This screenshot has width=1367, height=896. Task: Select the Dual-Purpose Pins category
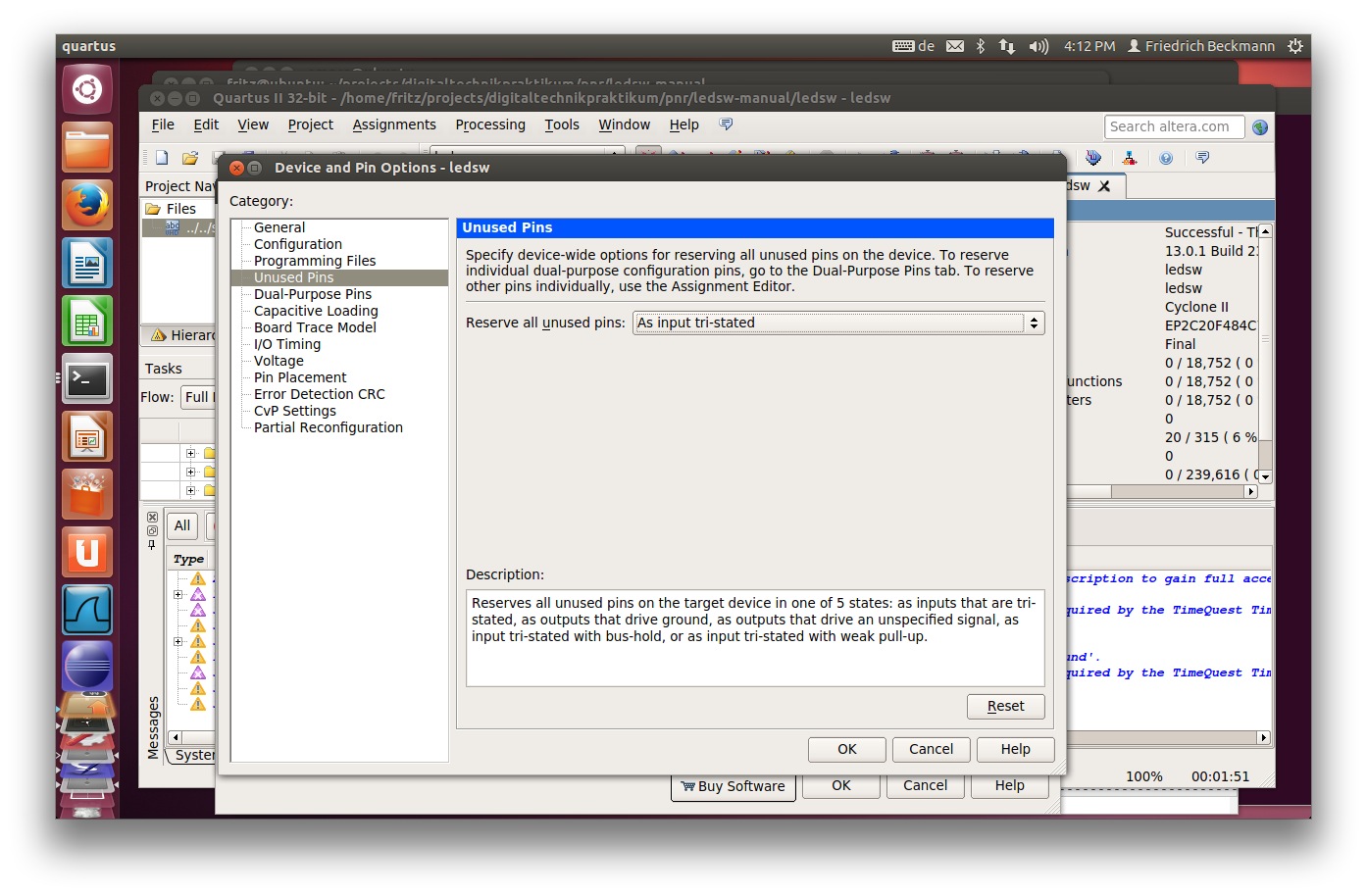click(x=313, y=294)
